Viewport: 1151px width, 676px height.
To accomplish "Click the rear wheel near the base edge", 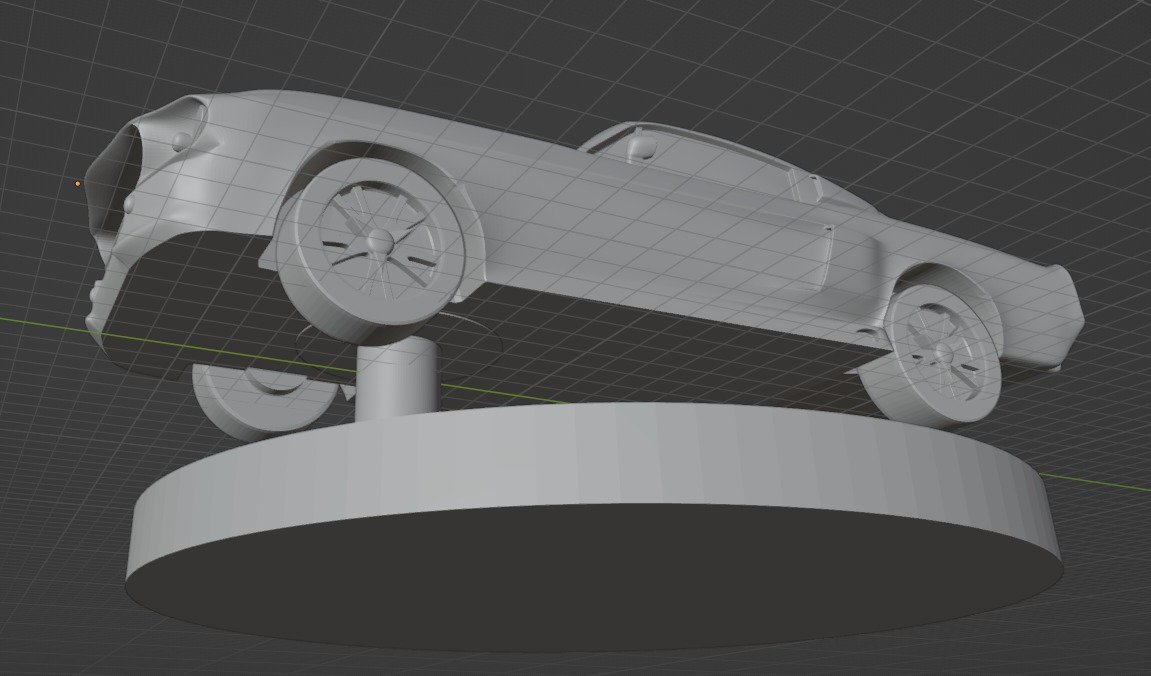I will tap(931, 355).
